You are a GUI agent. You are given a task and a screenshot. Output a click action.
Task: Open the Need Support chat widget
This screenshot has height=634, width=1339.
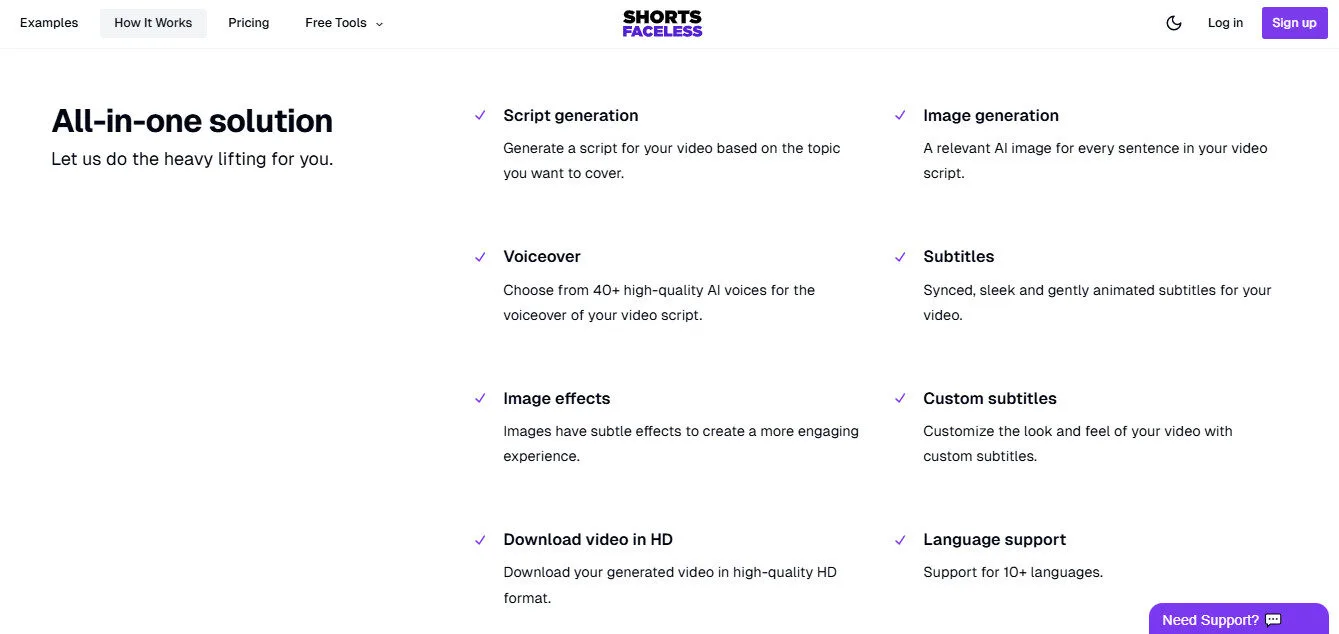pyautogui.click(x=1238, y=619)
